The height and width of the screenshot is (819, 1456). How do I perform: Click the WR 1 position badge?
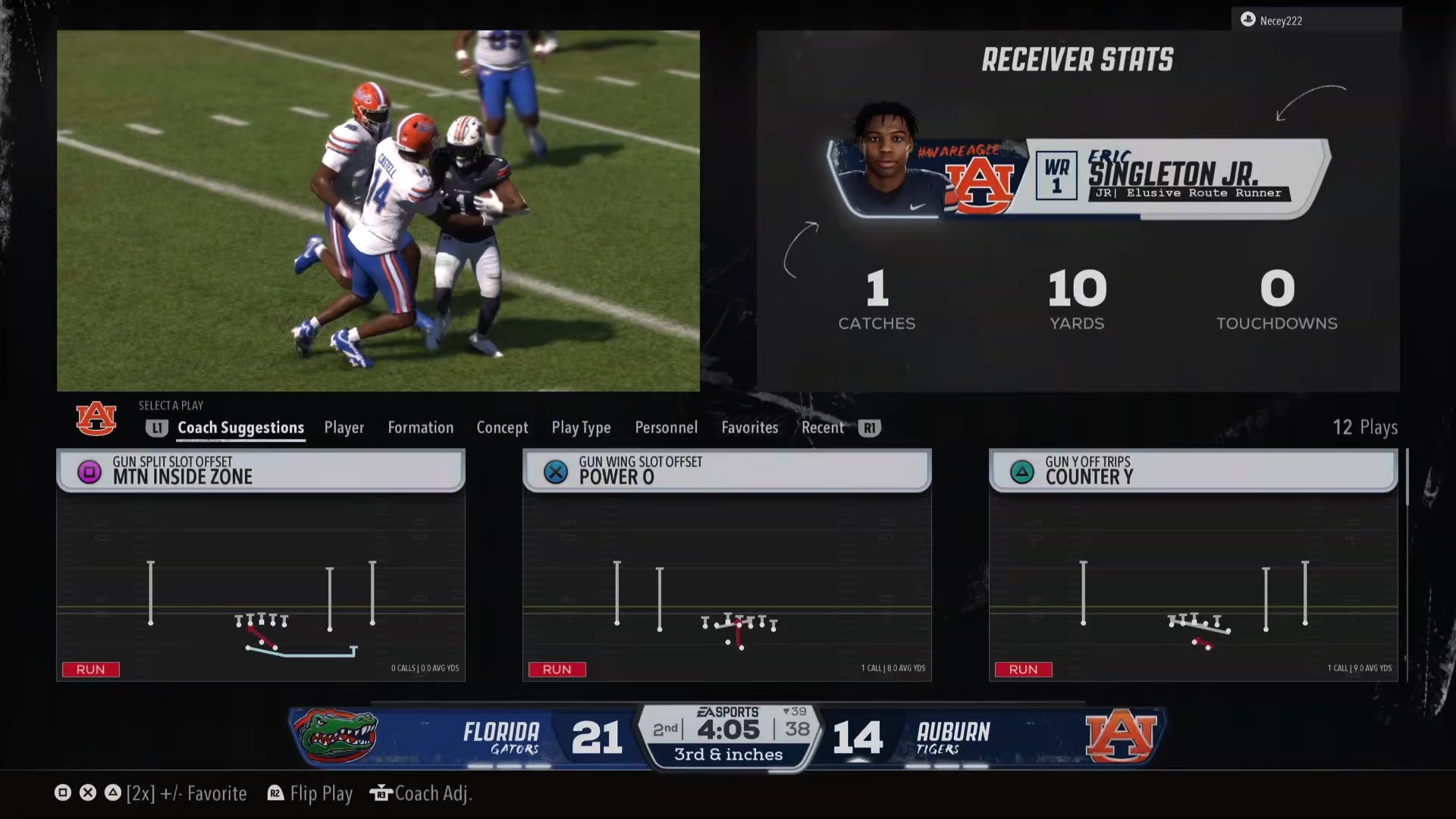tap(1056, 175)
